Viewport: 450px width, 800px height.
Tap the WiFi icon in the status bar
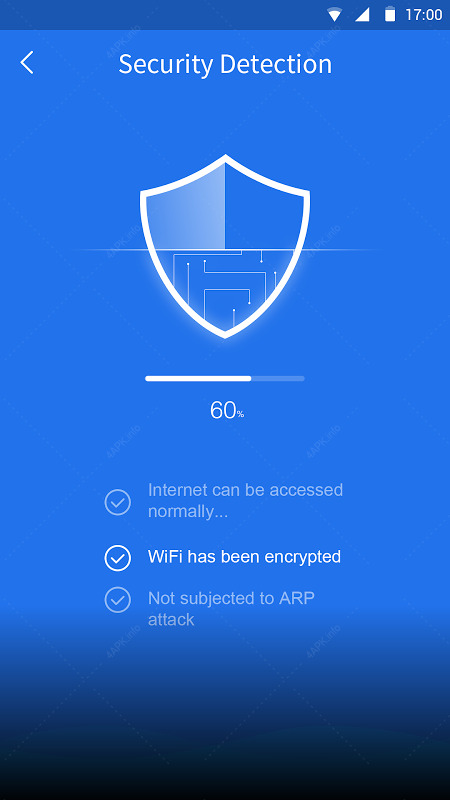(x=334, y=15)
